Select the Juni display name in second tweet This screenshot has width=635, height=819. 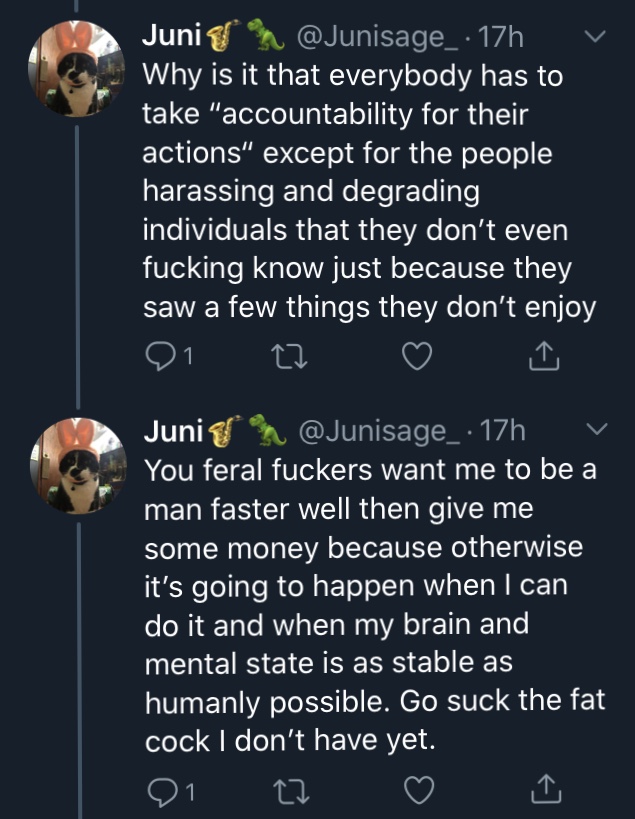[173, 430]
